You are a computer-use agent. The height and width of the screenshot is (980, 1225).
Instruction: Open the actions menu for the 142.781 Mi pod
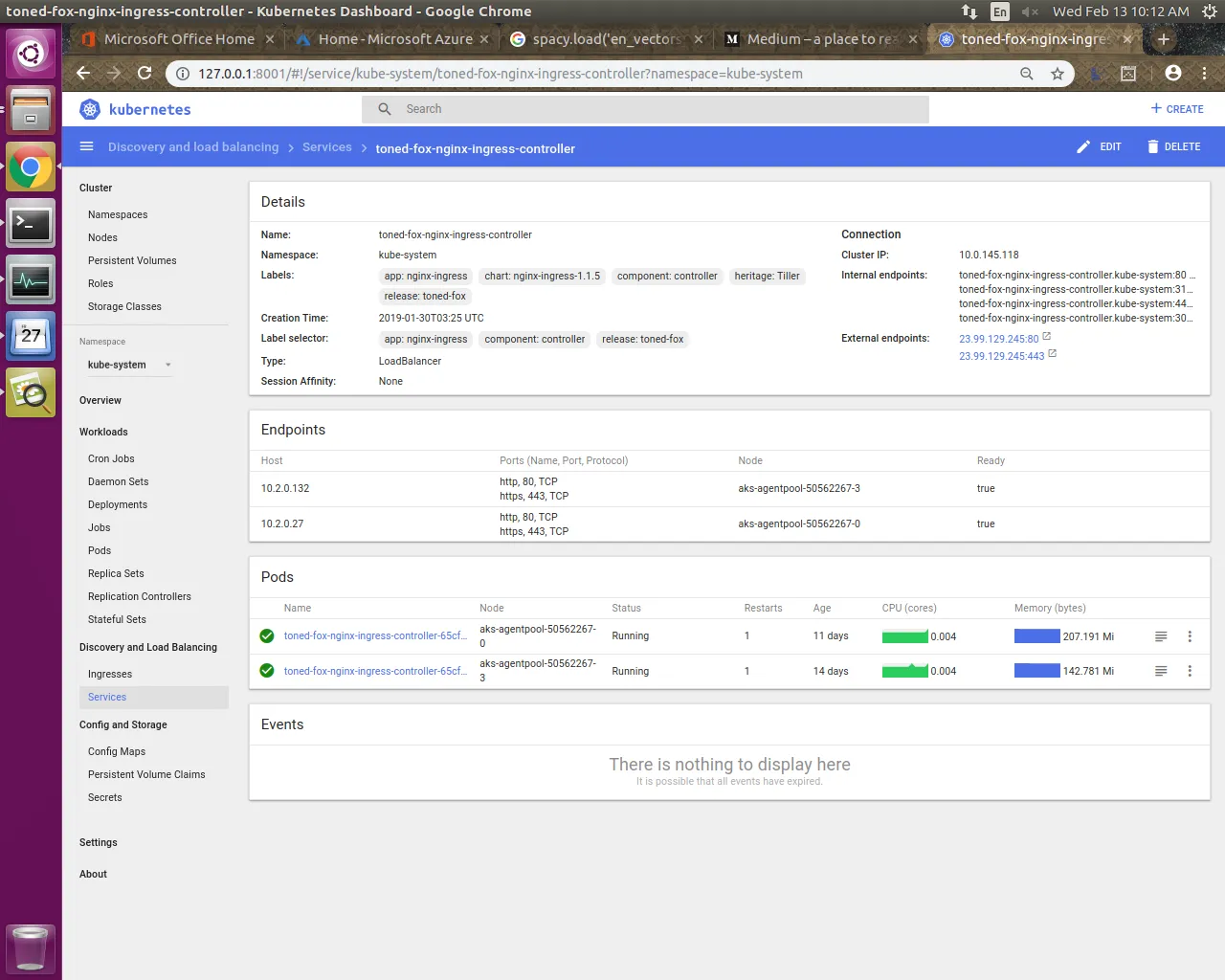tap(1190, 671)
